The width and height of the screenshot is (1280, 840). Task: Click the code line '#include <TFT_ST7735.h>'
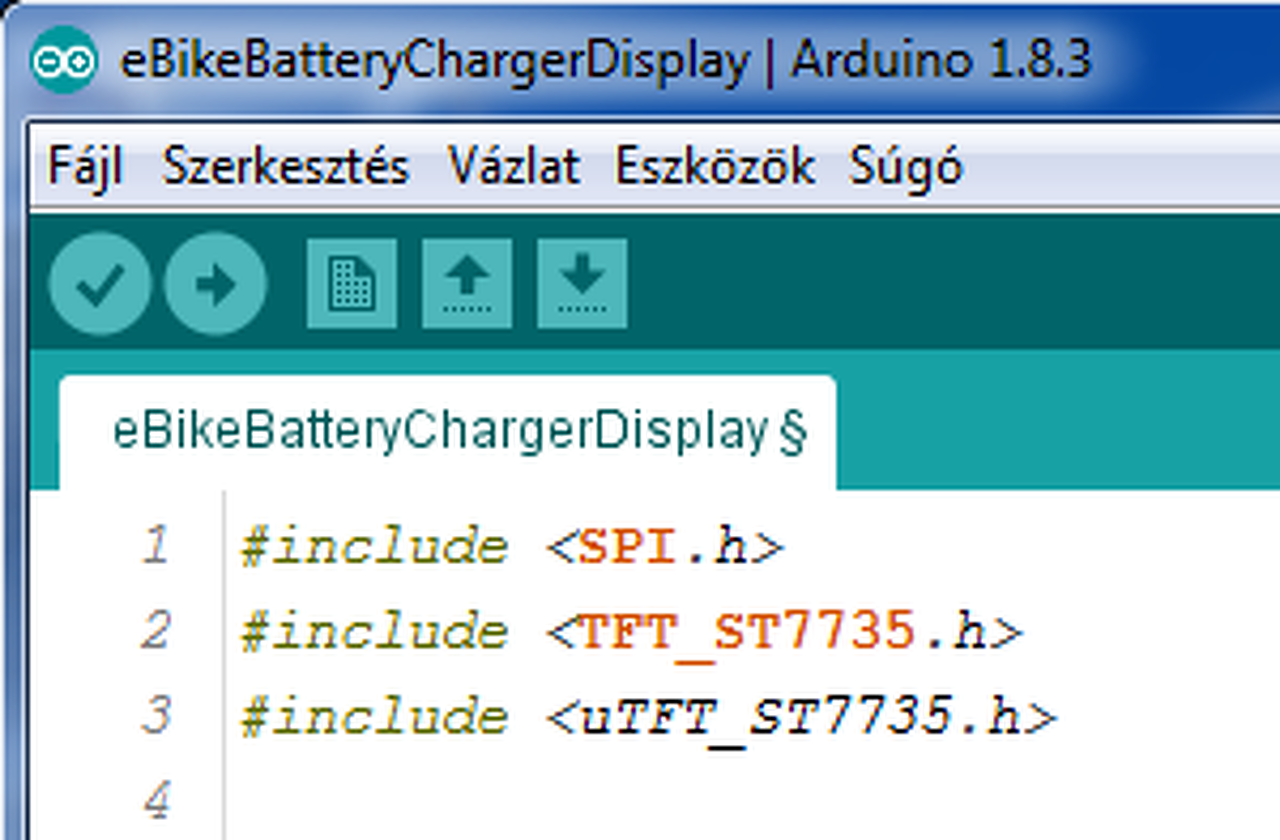coord(632,633)
